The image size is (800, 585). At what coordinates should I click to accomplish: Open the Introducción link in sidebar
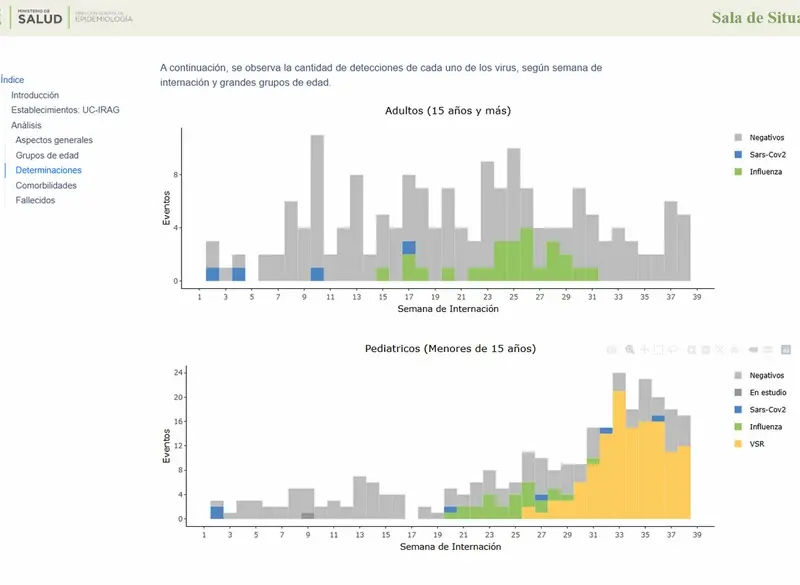(x=35, y=95)
